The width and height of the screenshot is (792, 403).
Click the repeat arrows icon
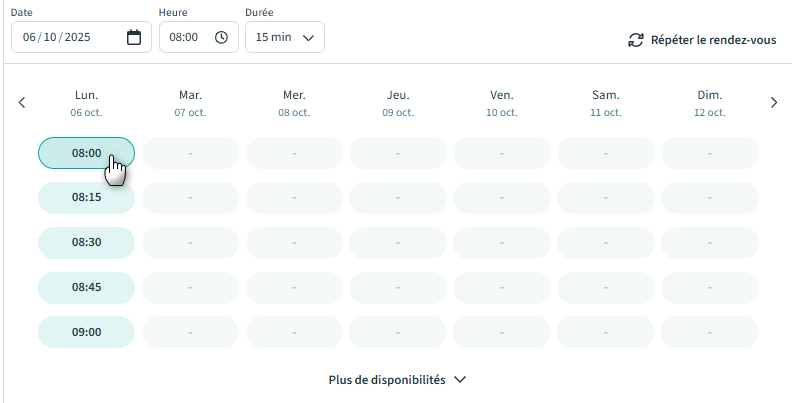[635, 40]
